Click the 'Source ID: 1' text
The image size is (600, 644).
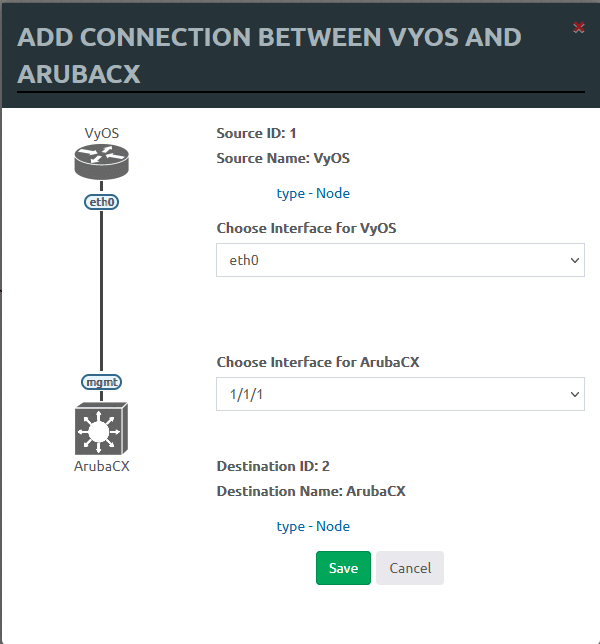coord(256,132)
